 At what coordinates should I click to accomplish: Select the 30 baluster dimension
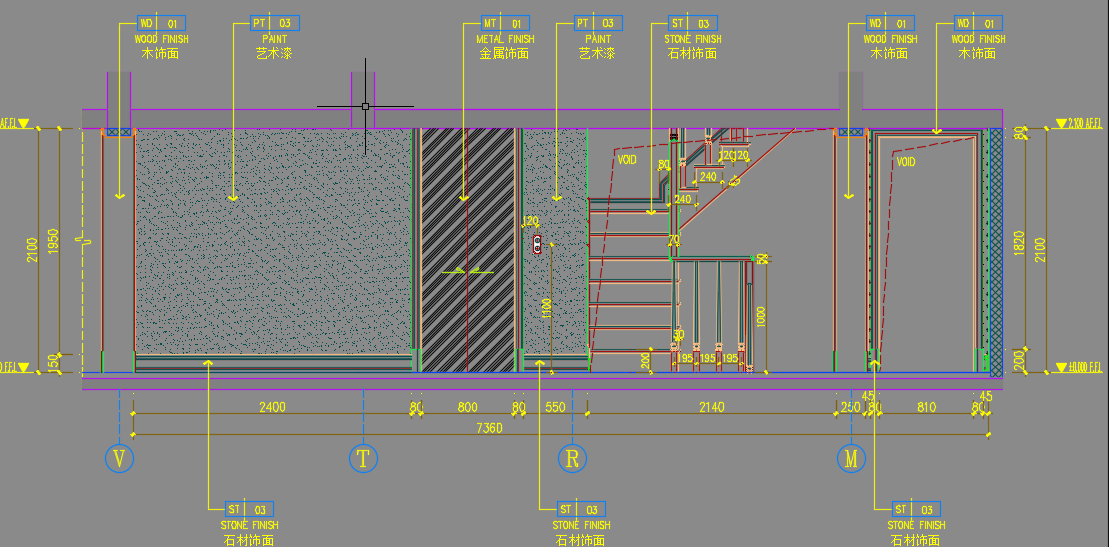(x=678, y=334)
